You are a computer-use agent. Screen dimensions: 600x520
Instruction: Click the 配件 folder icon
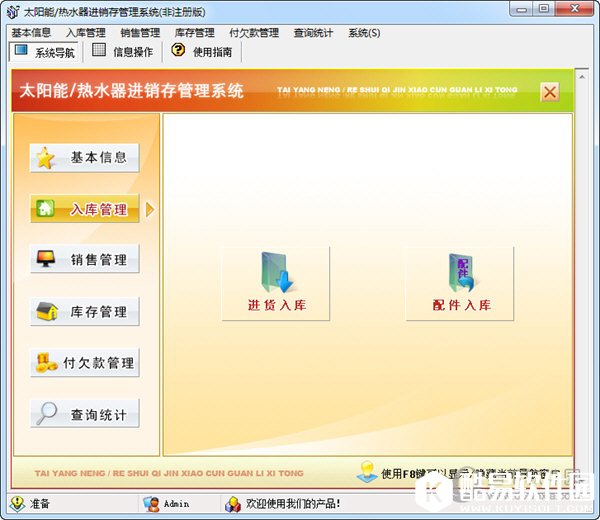461,272
